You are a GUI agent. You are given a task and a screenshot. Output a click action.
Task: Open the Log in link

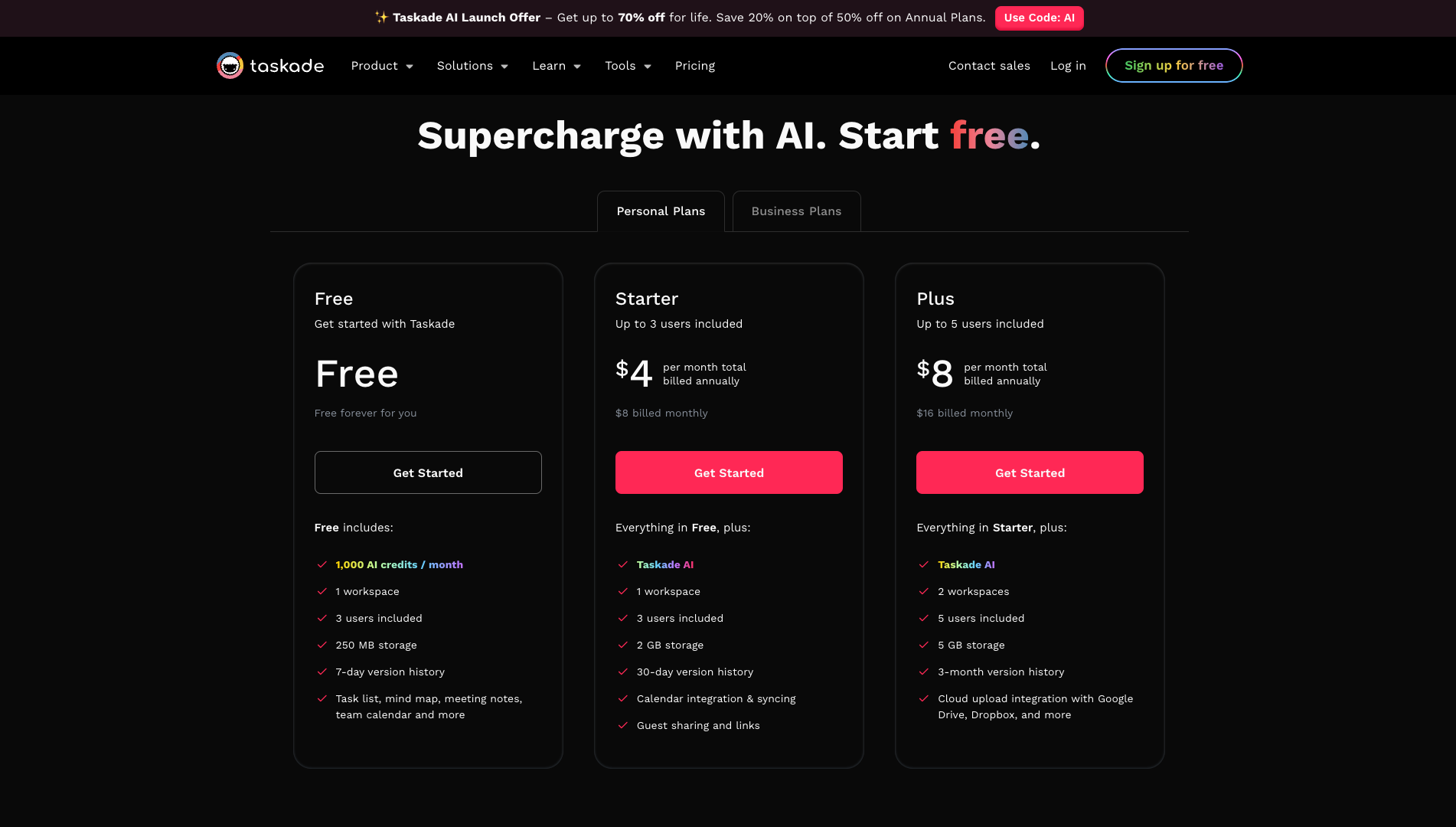[x=1068, y=66]
